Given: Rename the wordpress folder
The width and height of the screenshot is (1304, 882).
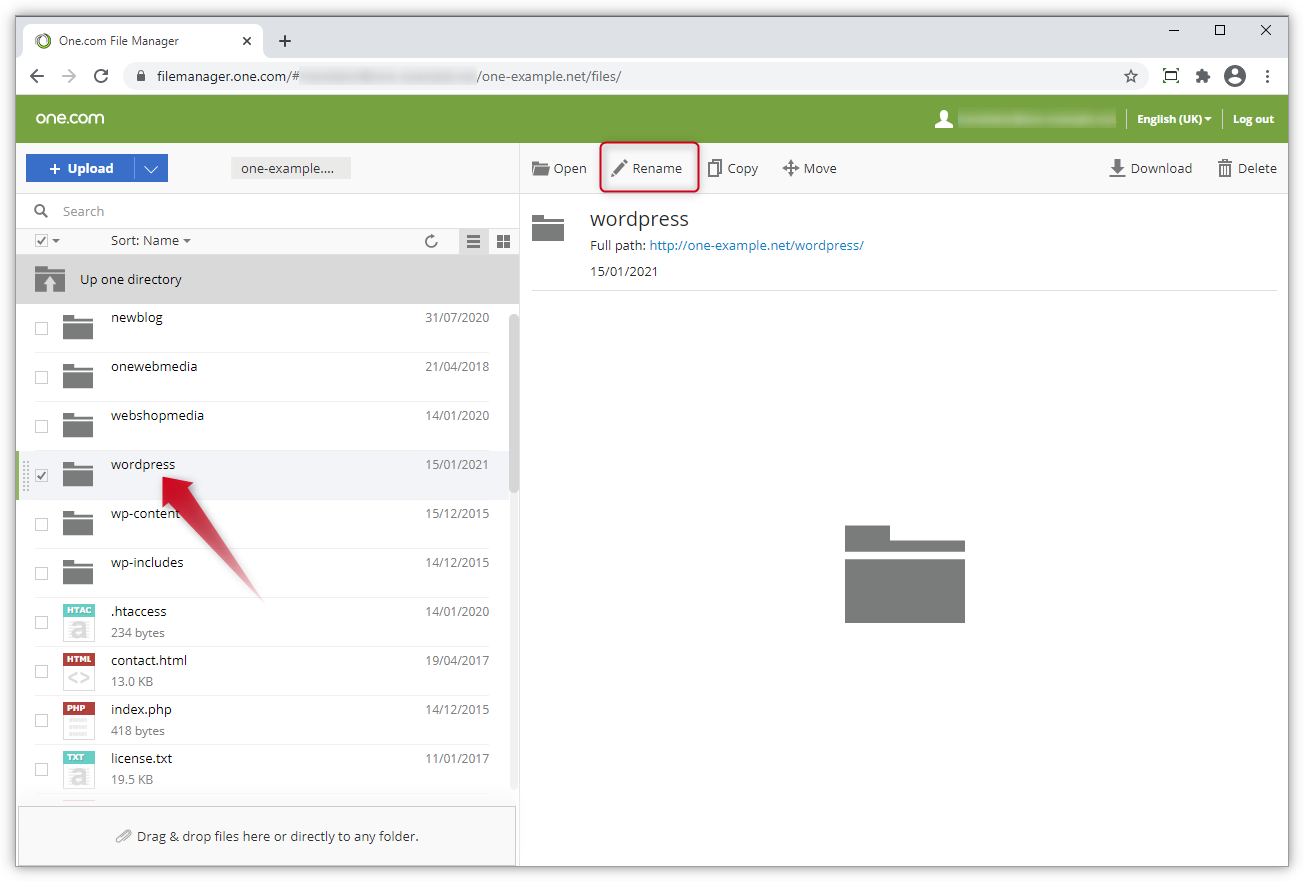Looking at the screenshot, I should (x=648, y=167).
